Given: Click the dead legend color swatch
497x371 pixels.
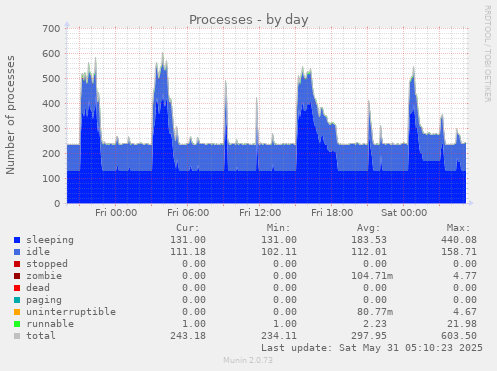Looking at the screenshot, I should 17,288.
